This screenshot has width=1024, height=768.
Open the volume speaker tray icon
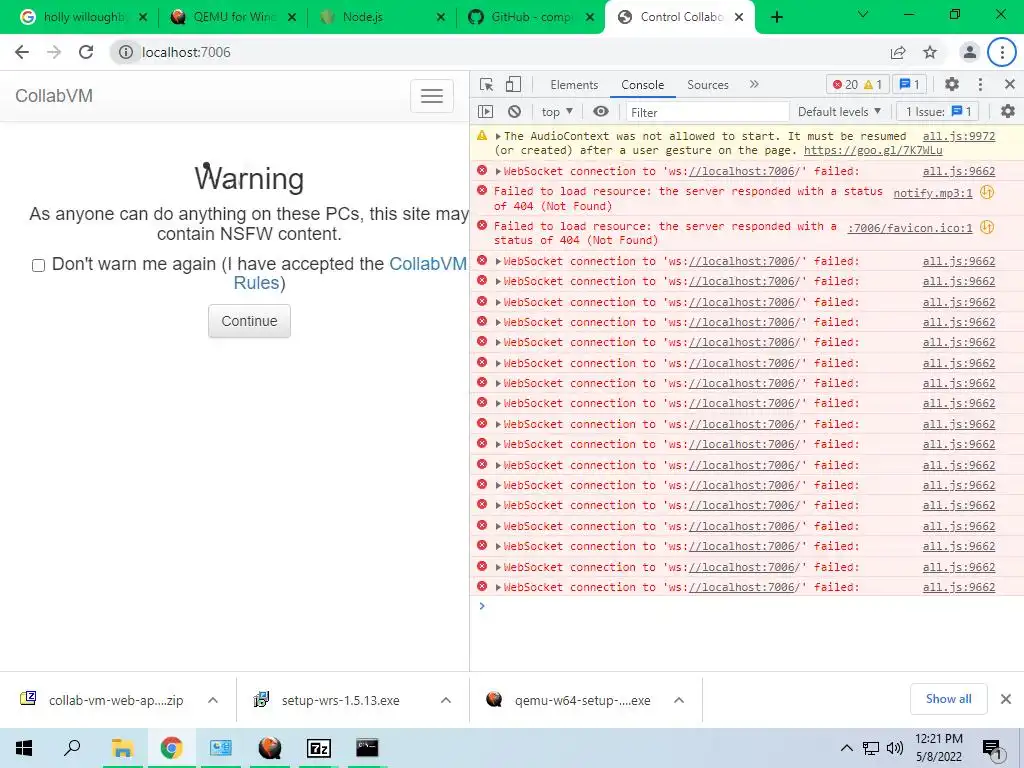pyautogui.click(x=895, y=748)
